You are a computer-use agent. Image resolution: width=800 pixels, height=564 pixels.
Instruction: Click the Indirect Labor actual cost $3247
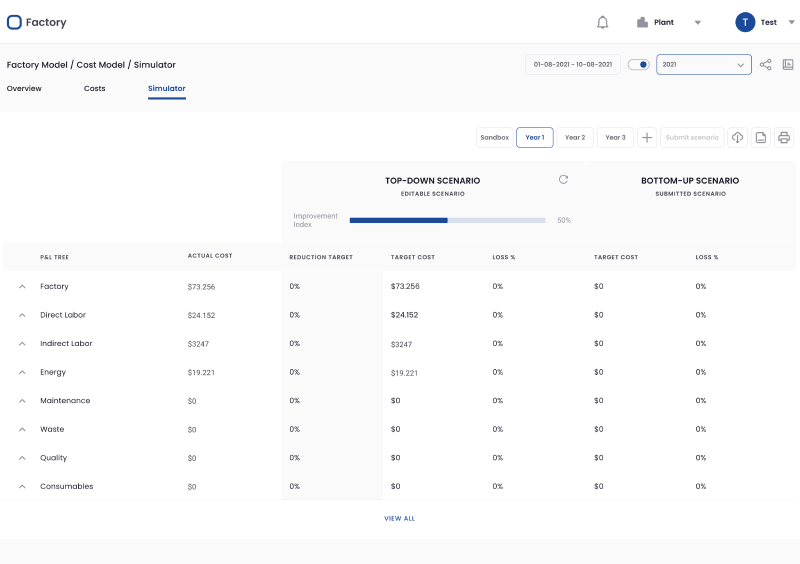[x=198, y=344]
